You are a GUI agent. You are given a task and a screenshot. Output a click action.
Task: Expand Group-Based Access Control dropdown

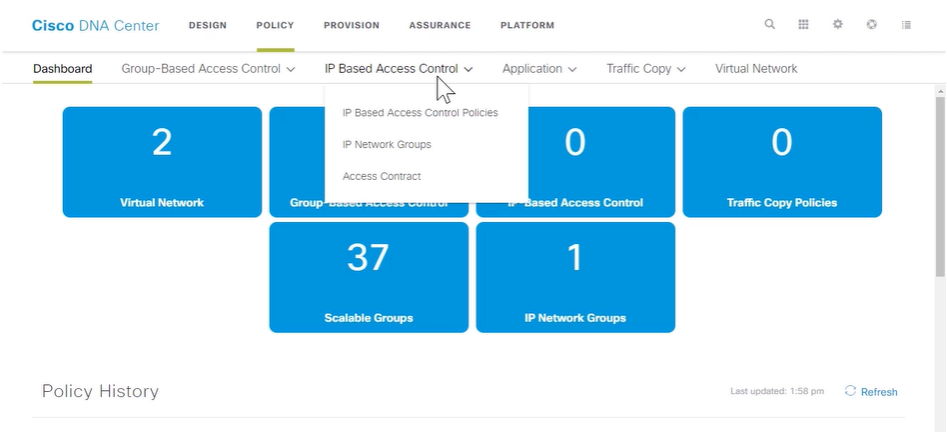pyautogui.click(x=208, y=69)
